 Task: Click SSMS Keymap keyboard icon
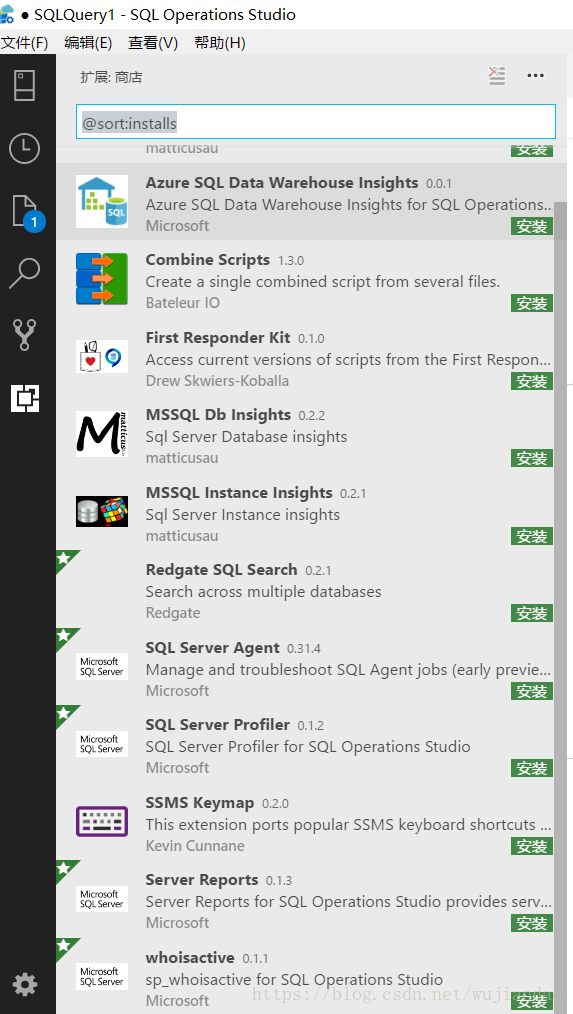[x=102, y=821]
